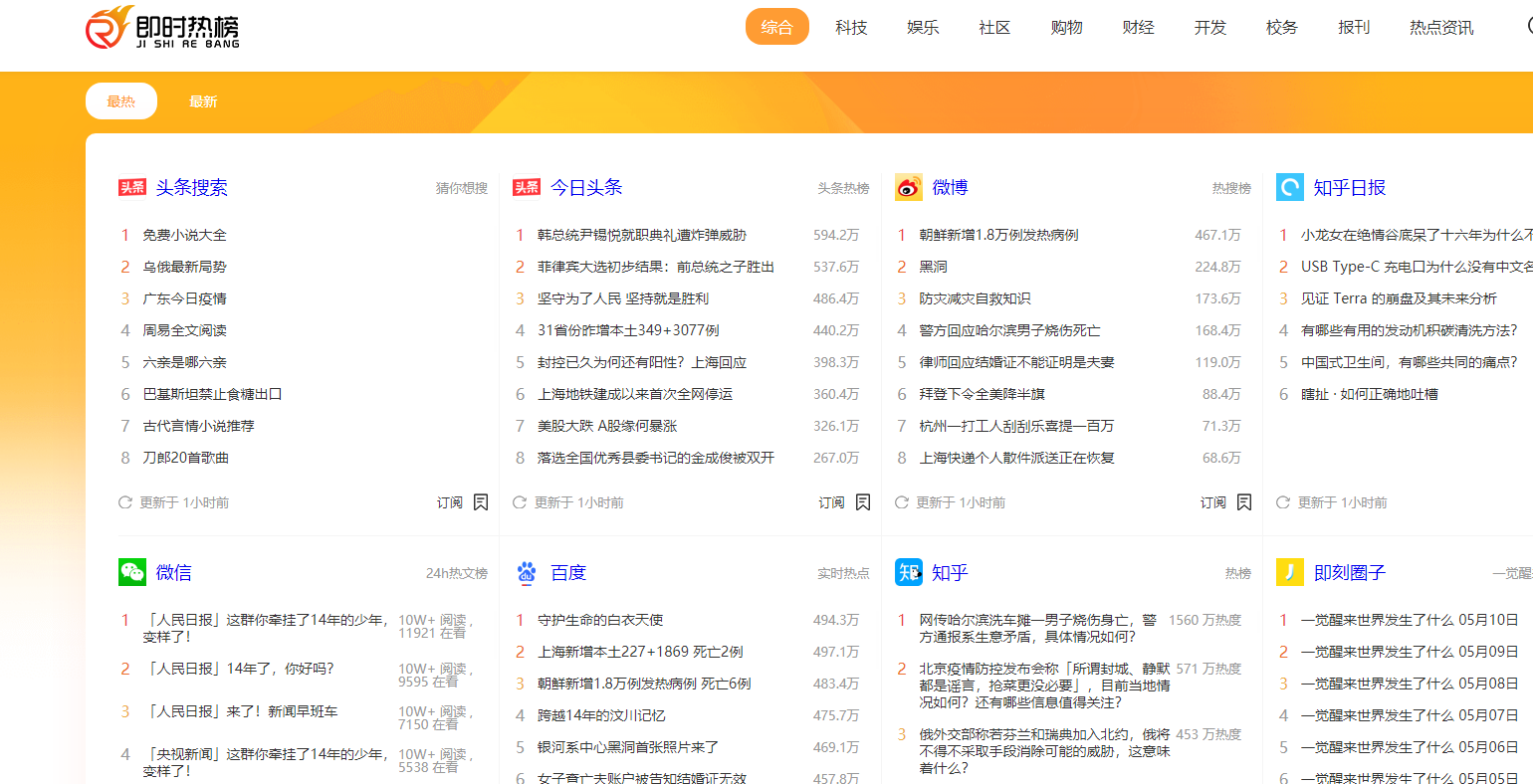Screen dimensions: 1533x784
Task: Go to the 开发 category tab
Action: point(1210,28)
